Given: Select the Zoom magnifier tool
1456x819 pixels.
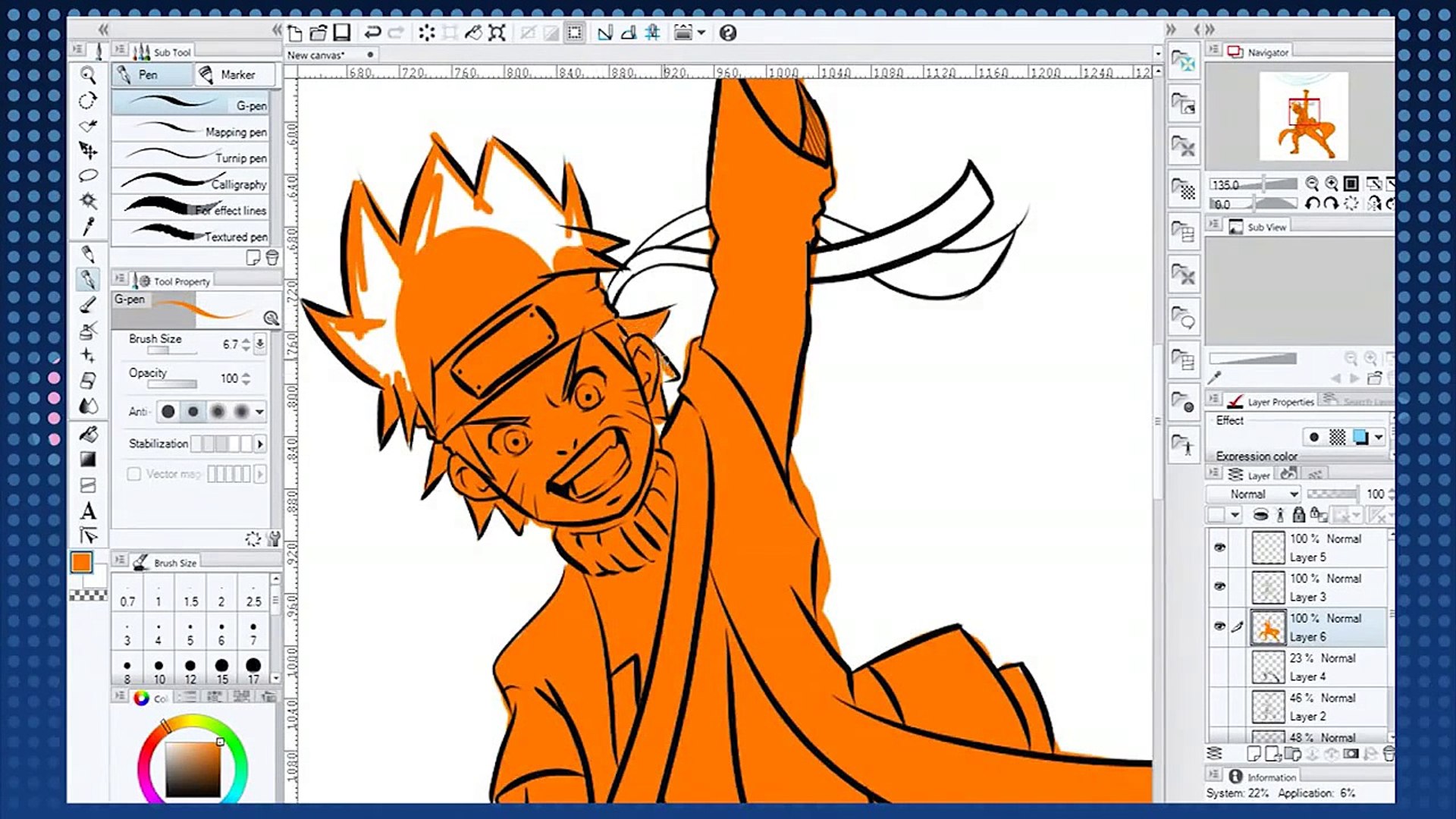Looking at the screenshot, I should click(x=88, y=75).
